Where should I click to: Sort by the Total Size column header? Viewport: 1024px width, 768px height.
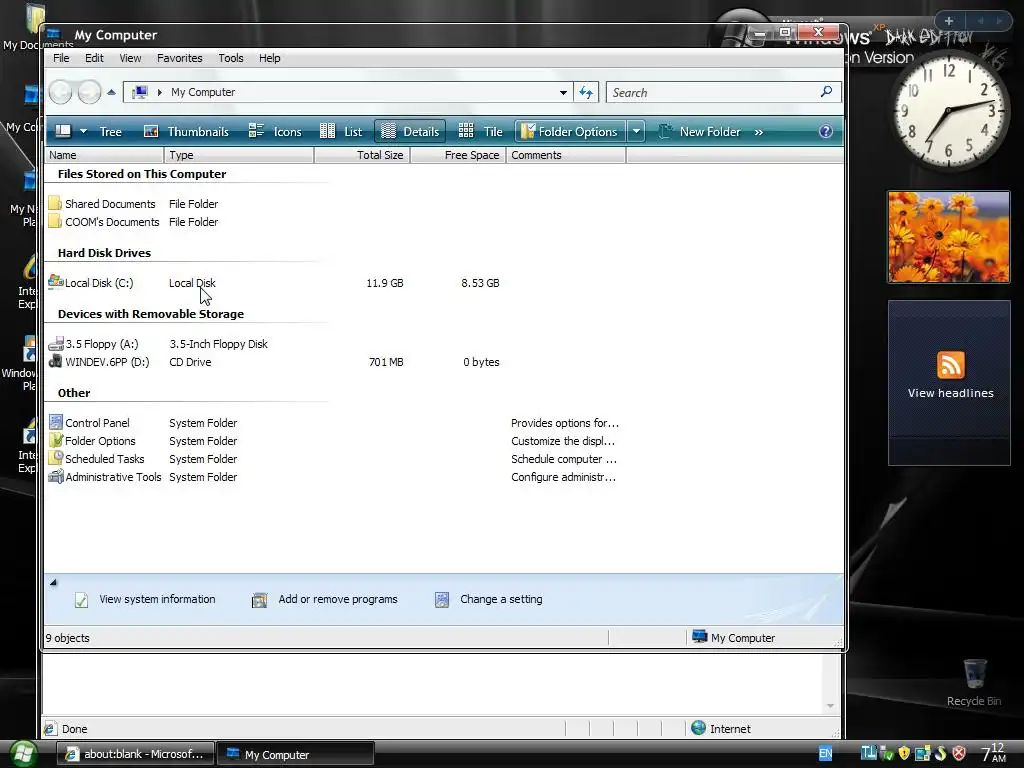pyautogui.click(x=362, y=155)
